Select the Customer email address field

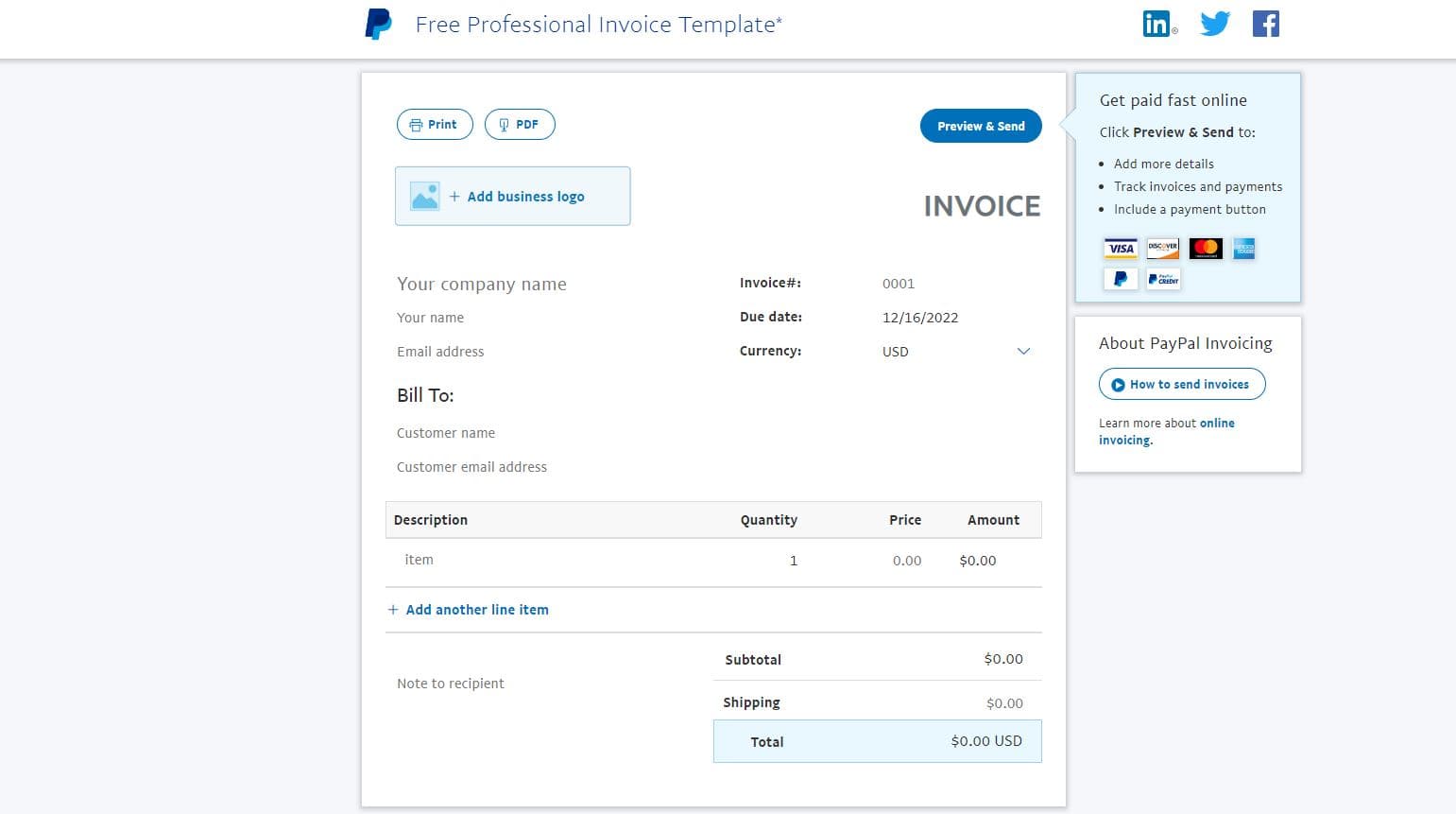(x=471, y=467)
